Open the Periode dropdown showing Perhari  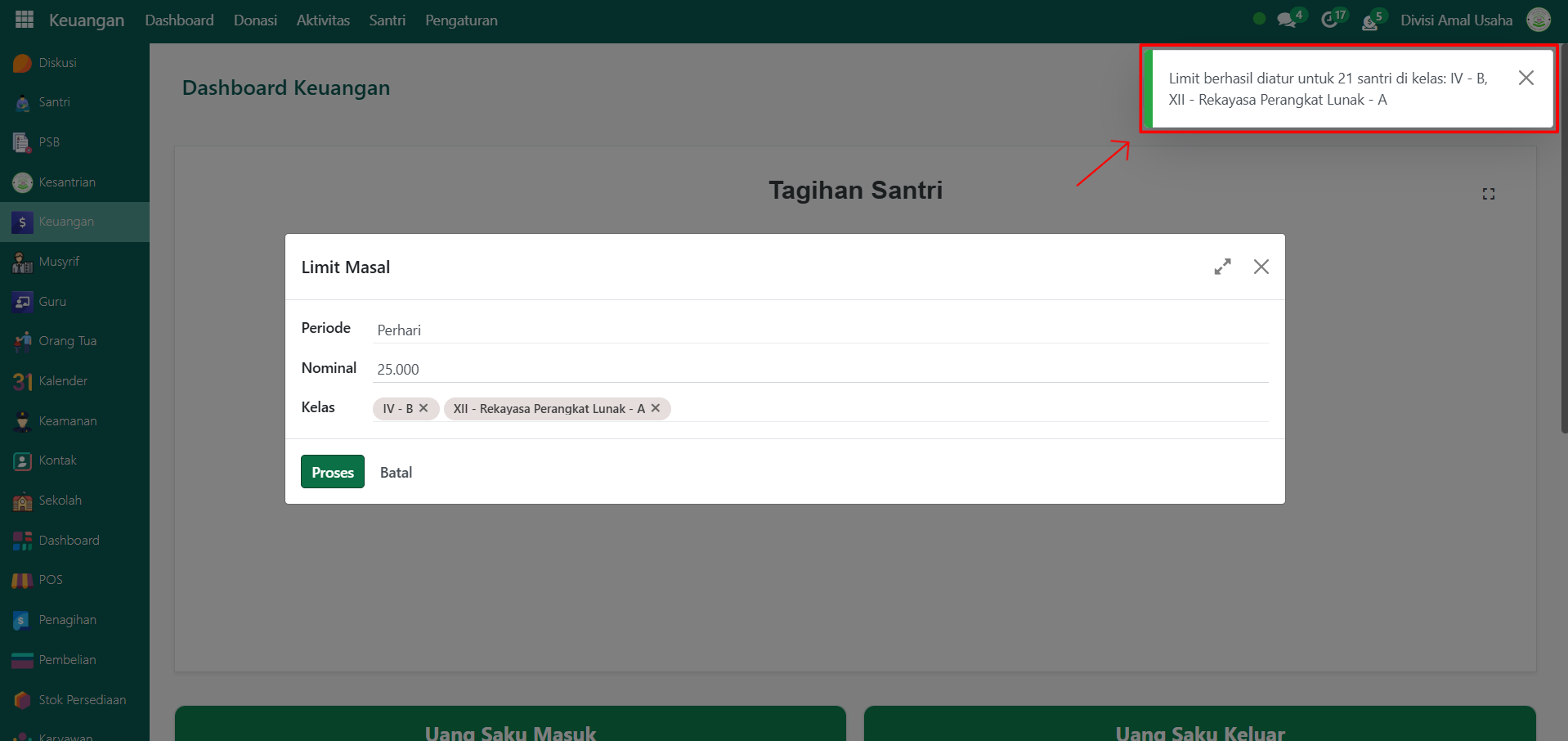[x=821, y=330]
